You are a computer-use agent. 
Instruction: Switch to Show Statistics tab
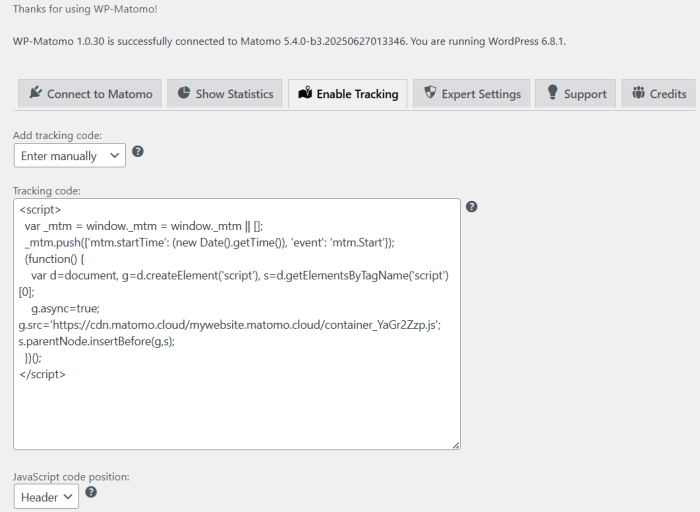tap(225, 94)
